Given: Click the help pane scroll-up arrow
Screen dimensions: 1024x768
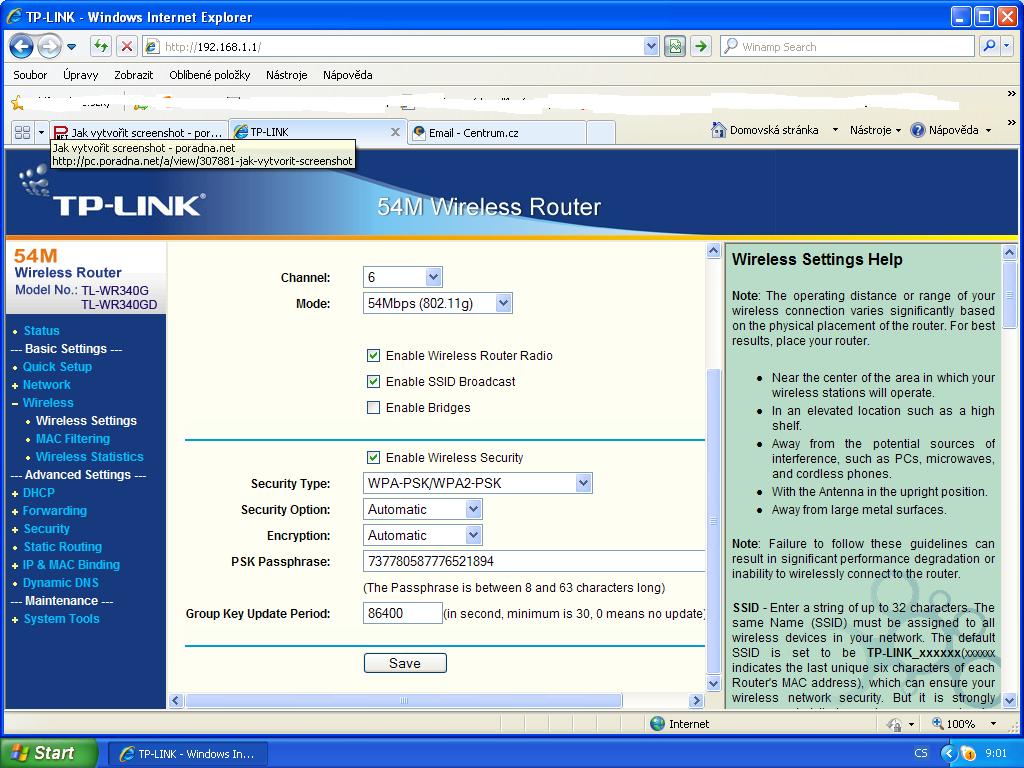Looking at the screenshot, I should [1010, 252].
